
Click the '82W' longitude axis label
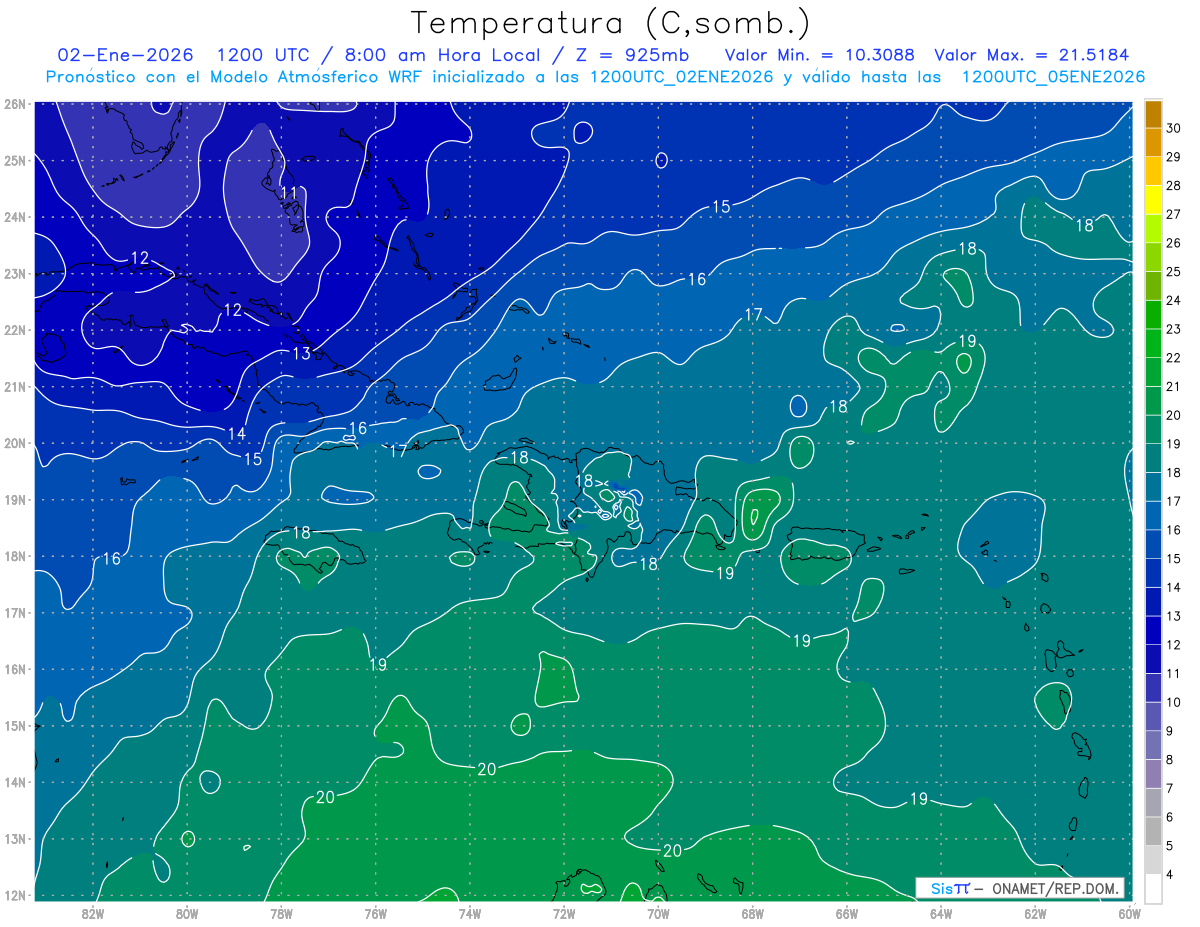pos(92,913)
